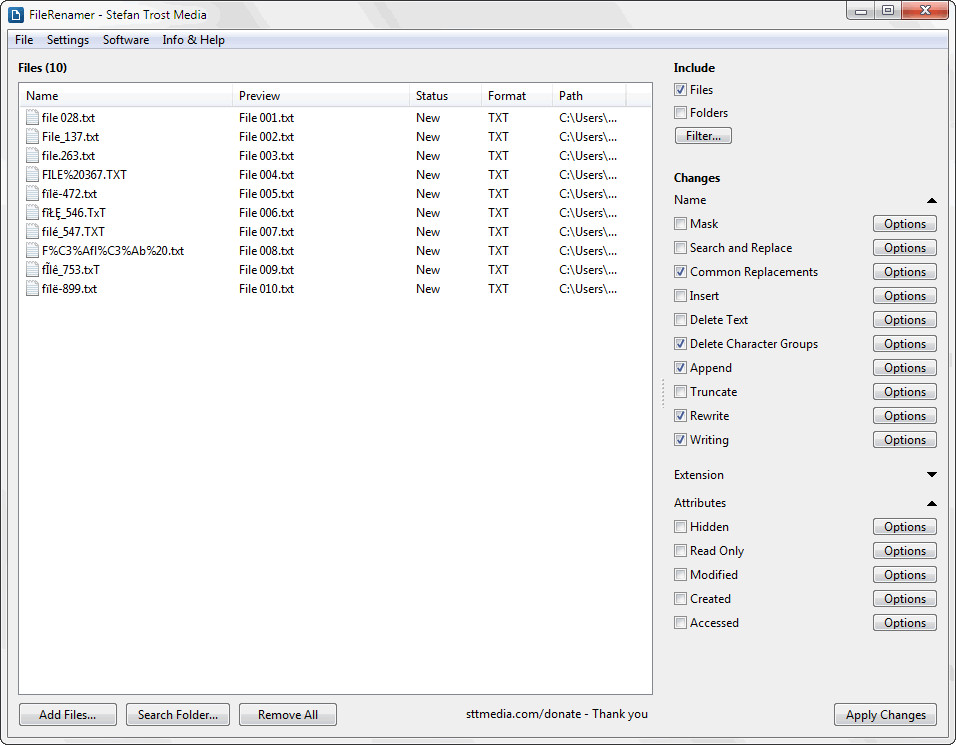Enable the Delete Text checkbox
The height and width of the screenshot is (745, 956).
tap(680, 319)
